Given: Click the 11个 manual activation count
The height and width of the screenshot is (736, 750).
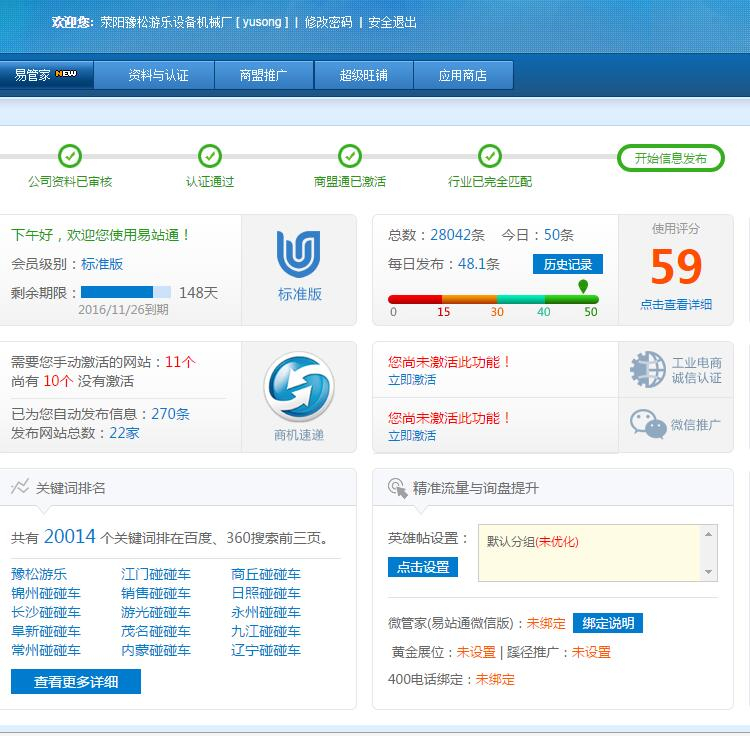Looking at the screenshot, I should pos(180,362).
